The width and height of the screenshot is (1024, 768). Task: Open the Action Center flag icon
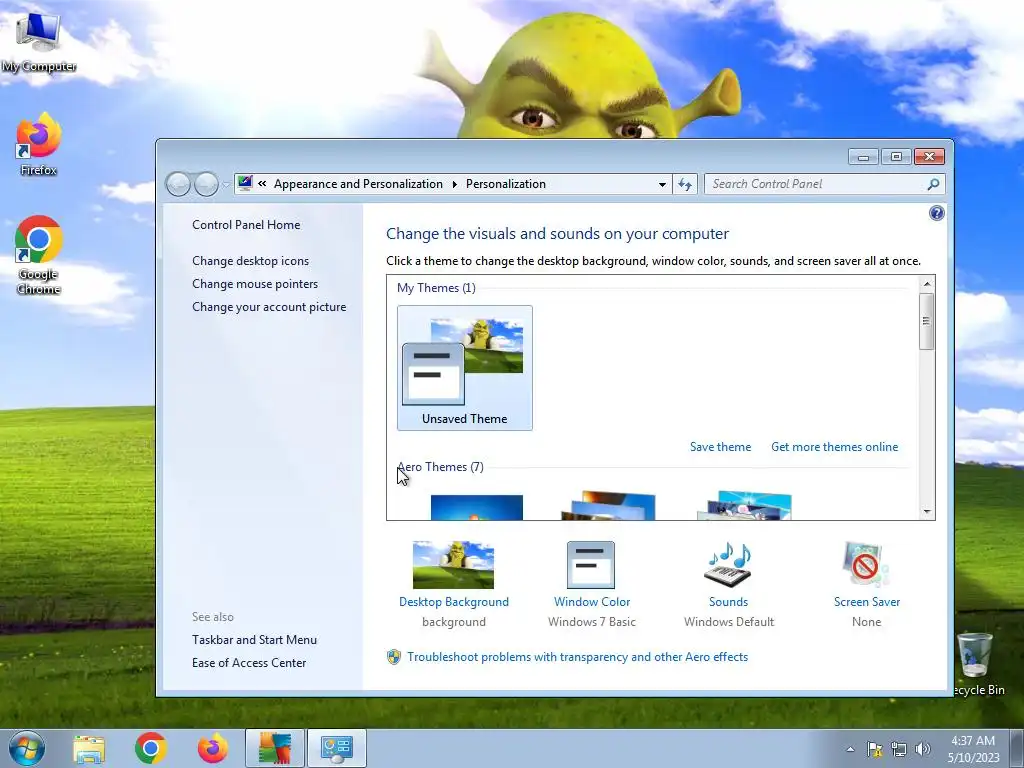(874, 749)
